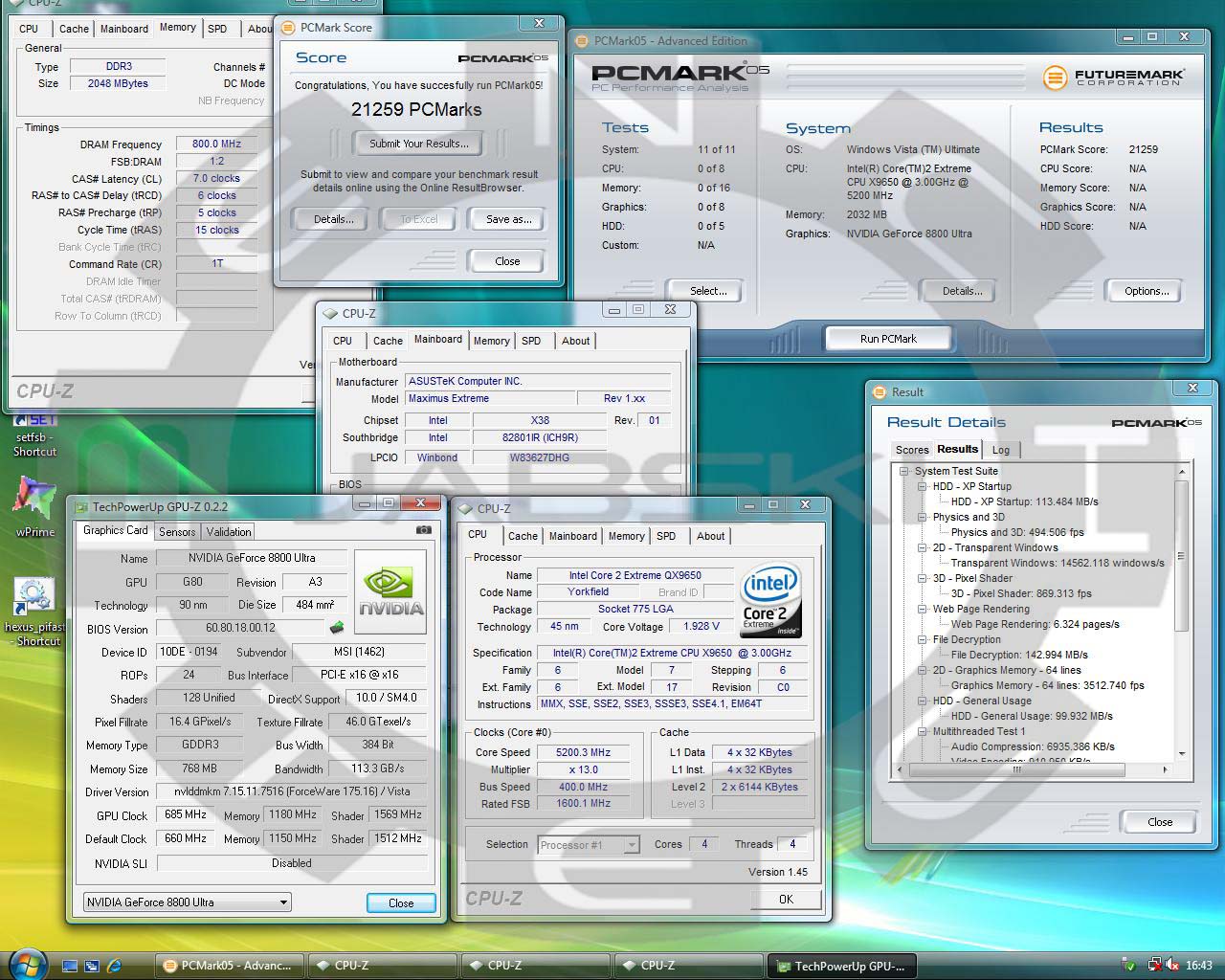Switch to PCMark05 taskbar button
Image resolution: width=1225 pixels, height=980 pixels.
click(x=230, y=966)
